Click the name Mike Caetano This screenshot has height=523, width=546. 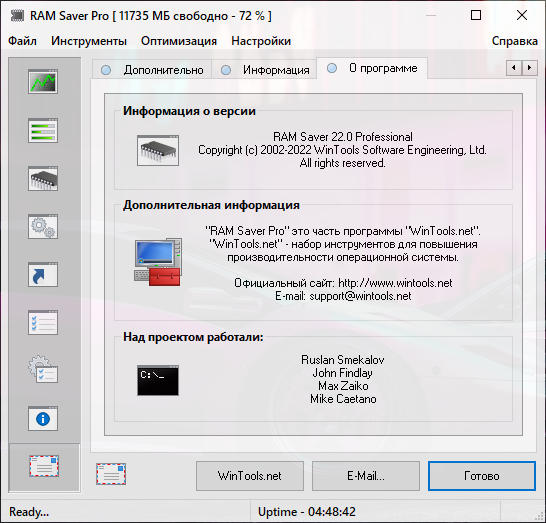[x=343, y=399]
